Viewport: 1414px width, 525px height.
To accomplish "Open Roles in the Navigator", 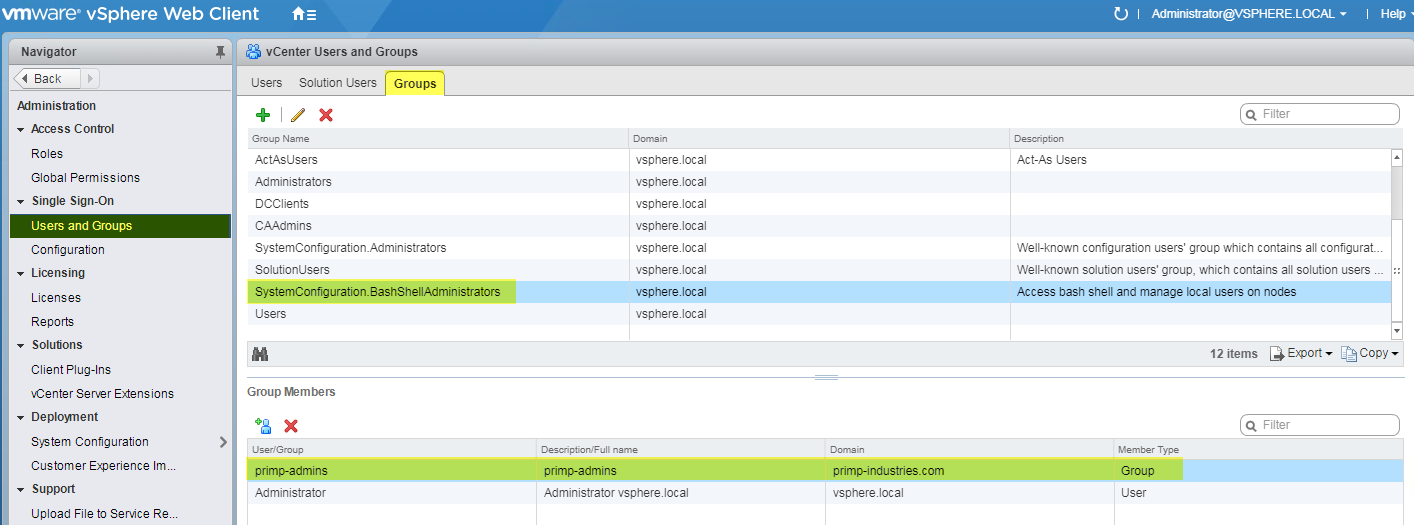I will [x=47, y=154].
